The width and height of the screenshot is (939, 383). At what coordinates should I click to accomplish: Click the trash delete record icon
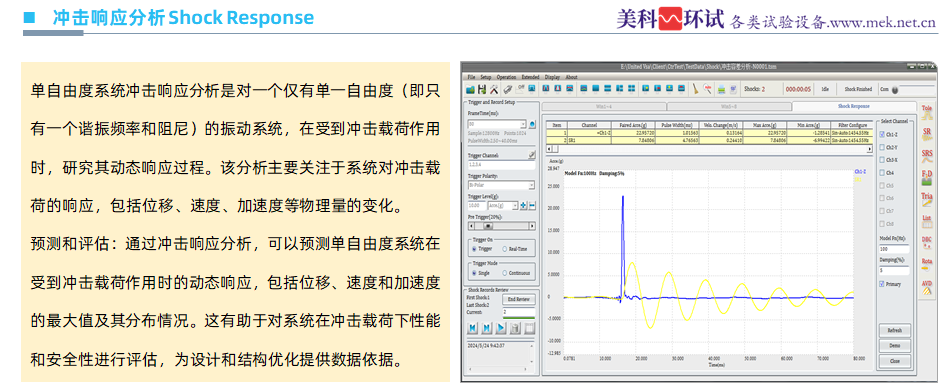coord(515,329)
